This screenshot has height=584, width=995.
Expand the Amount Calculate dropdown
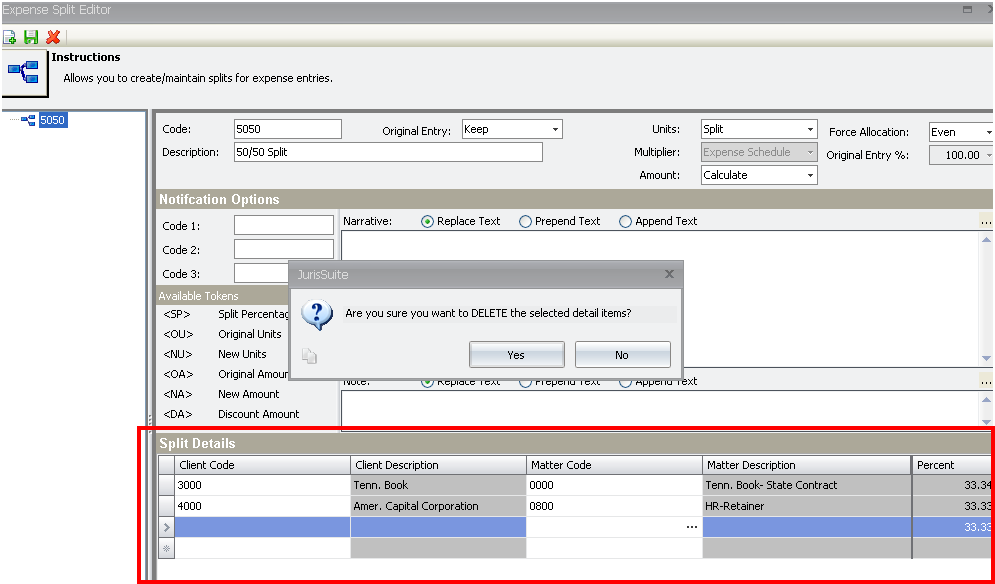(810, 176)
